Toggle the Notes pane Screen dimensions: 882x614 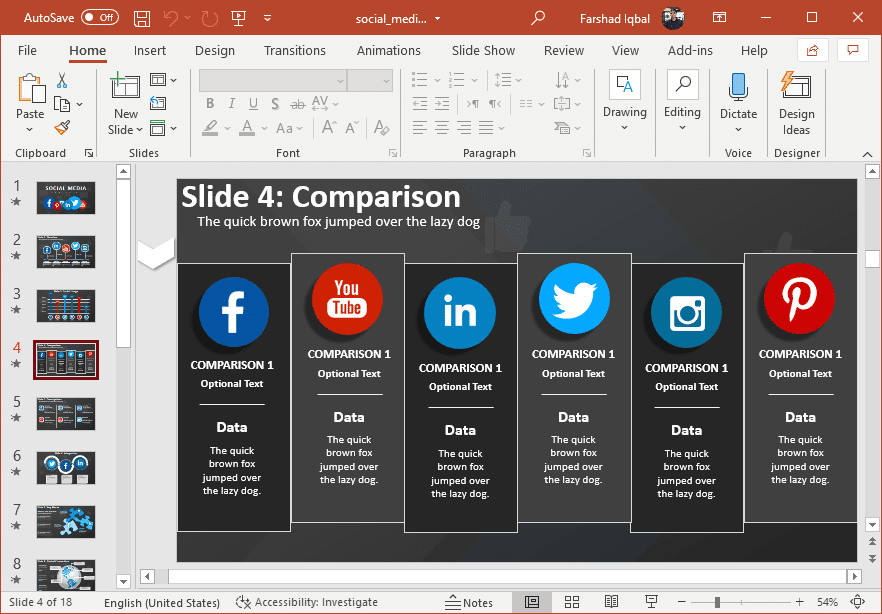[x=469, y=602]
